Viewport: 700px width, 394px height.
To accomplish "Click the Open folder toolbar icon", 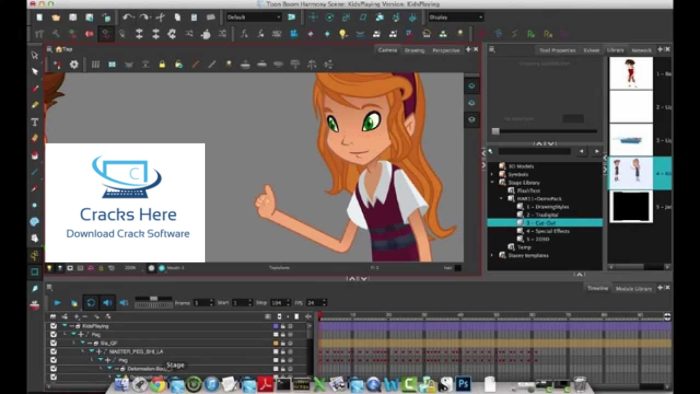I will (56, 17).
